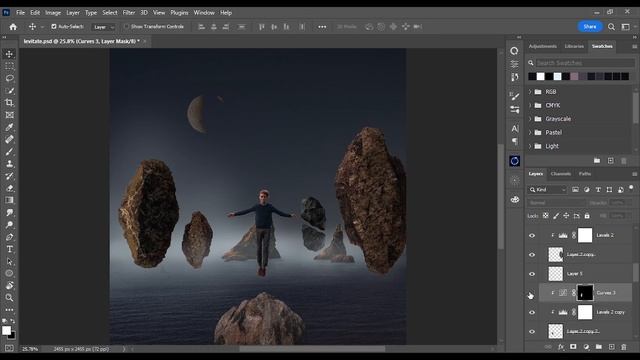Open the workspace switcher icon

point(625,27)
